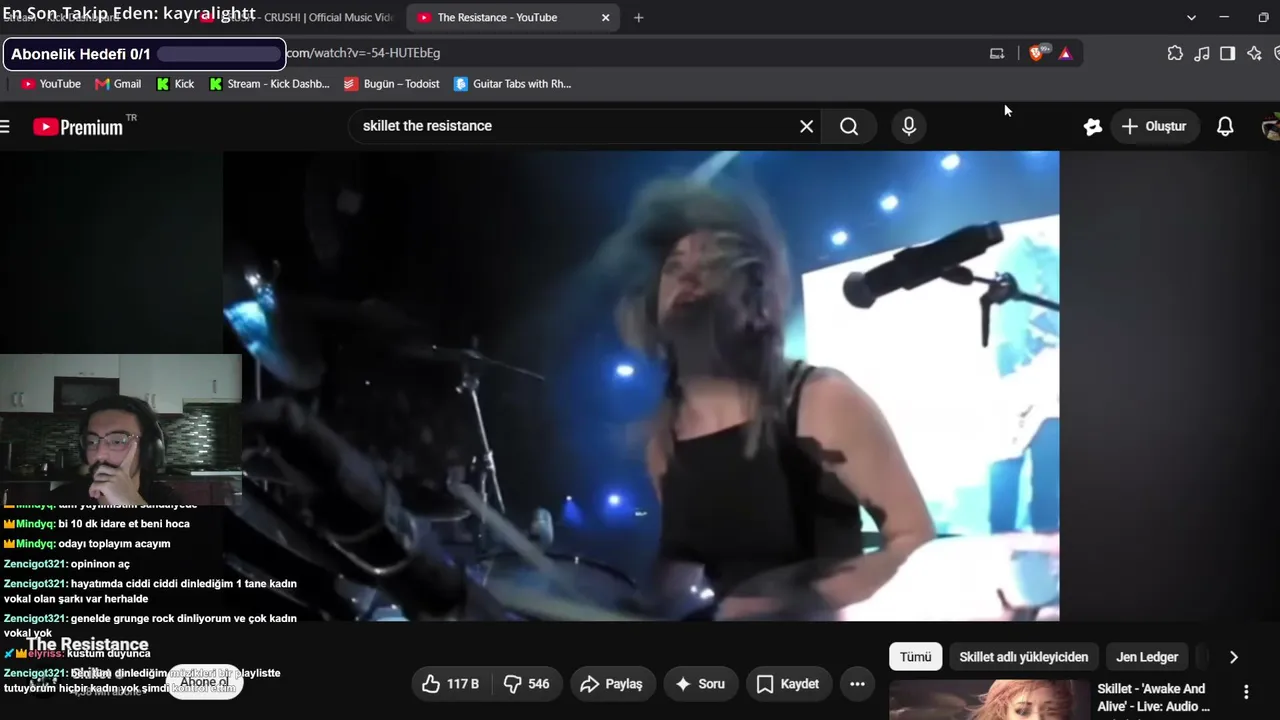Run search with the magnifier button
The height and width of the screenshot is (720, 1280).
849,126
